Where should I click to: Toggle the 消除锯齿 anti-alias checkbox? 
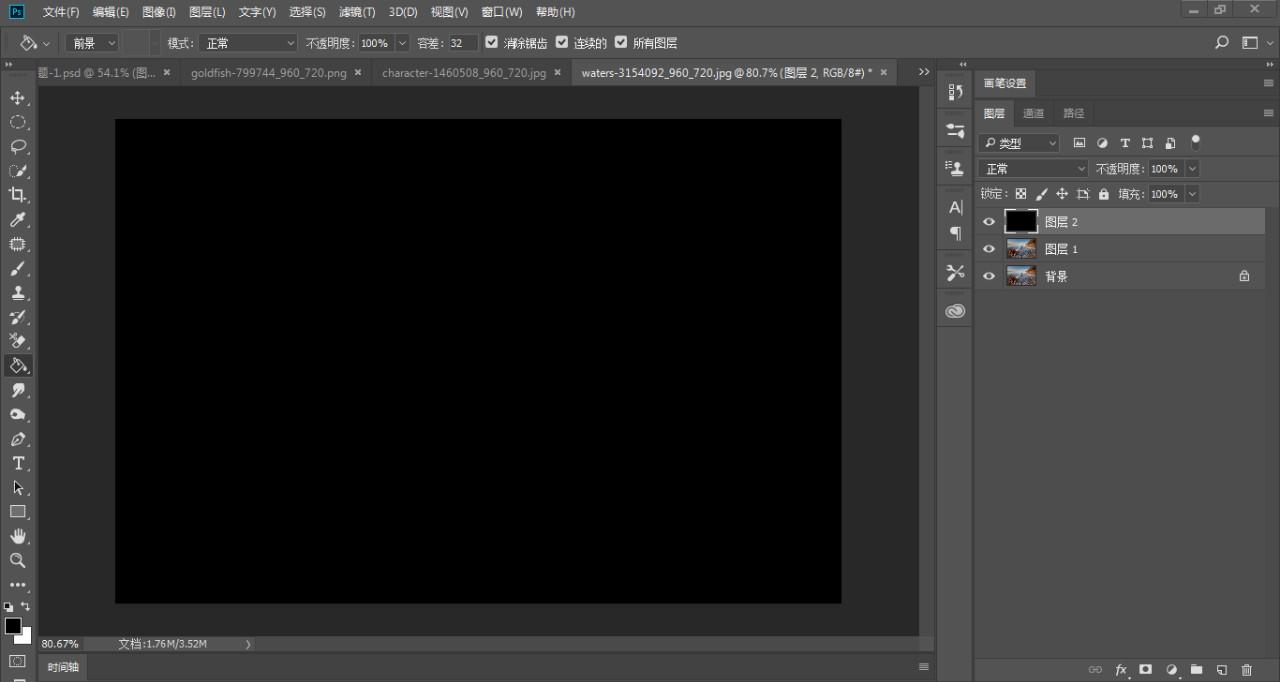(x=491, y=43)
